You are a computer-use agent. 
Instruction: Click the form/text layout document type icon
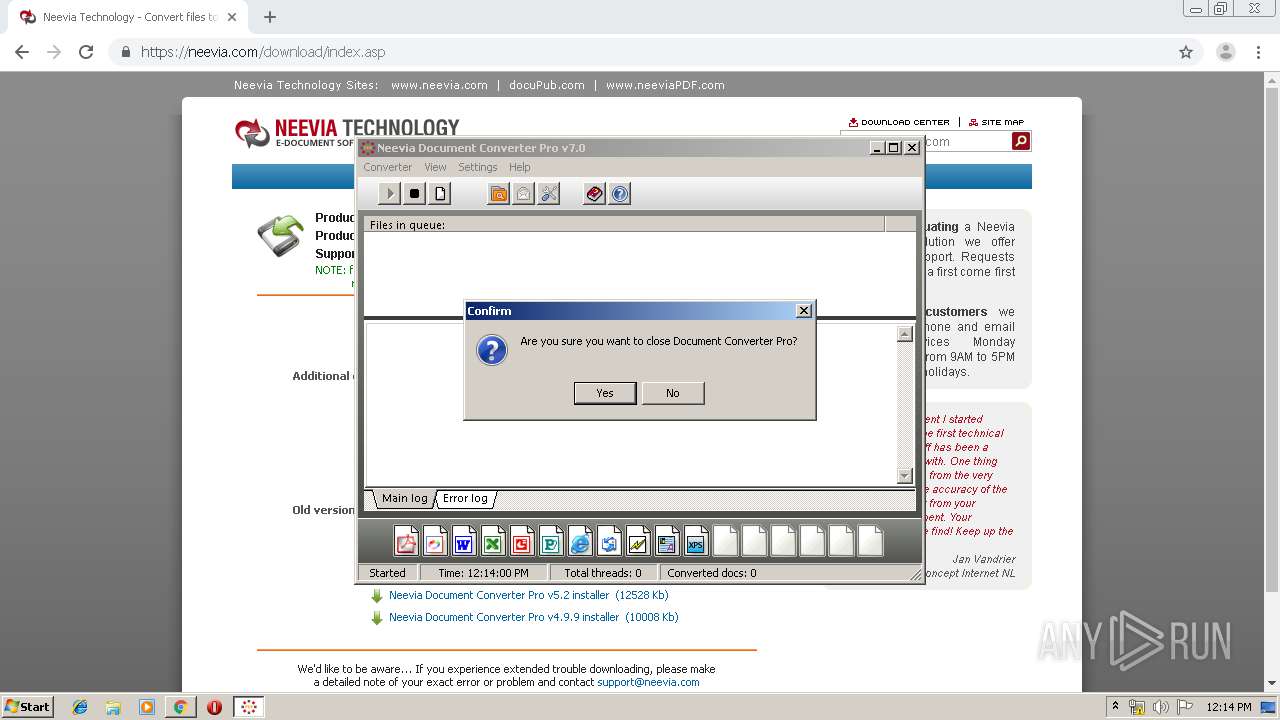pos(667,541)
